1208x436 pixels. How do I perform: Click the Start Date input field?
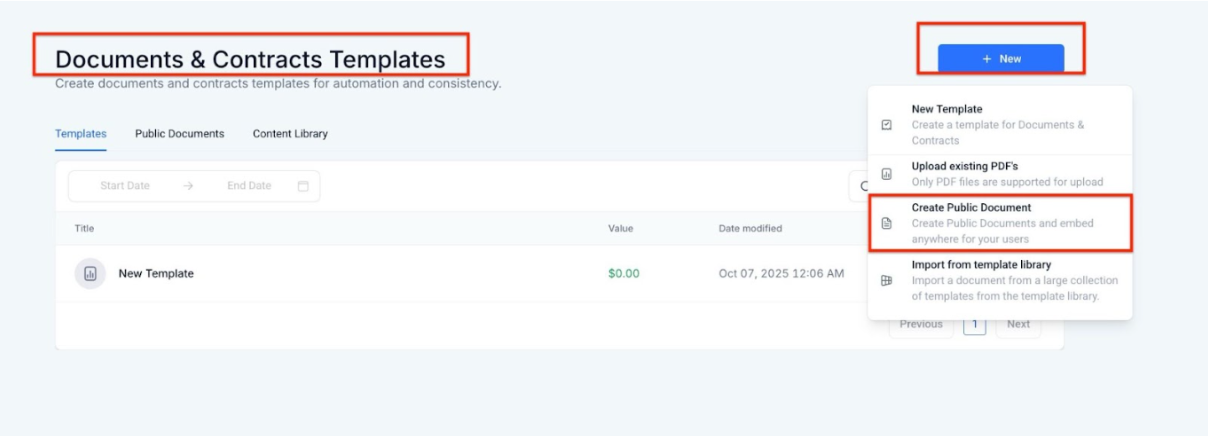pos(125,186)
